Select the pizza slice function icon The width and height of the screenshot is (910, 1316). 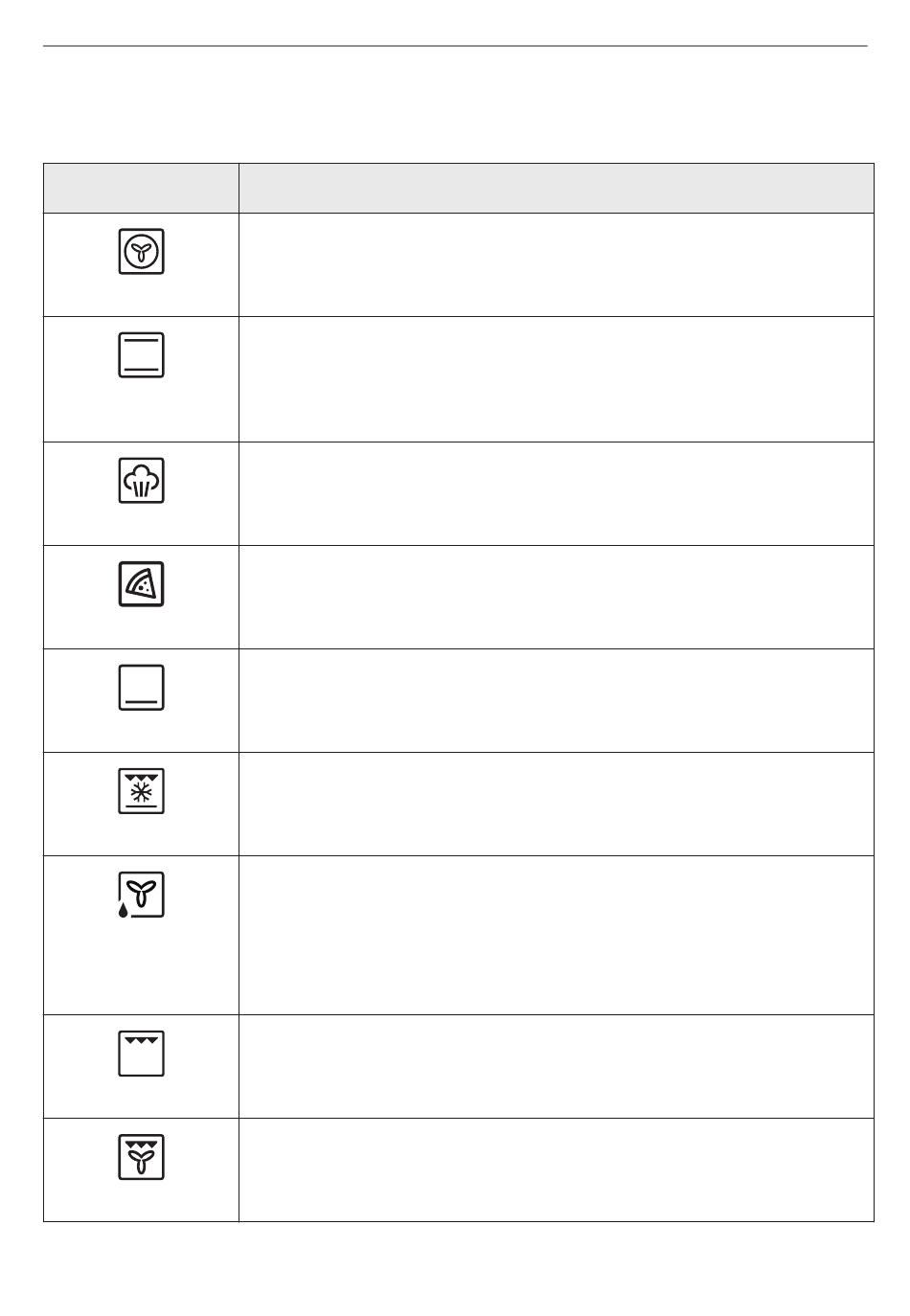141,583
